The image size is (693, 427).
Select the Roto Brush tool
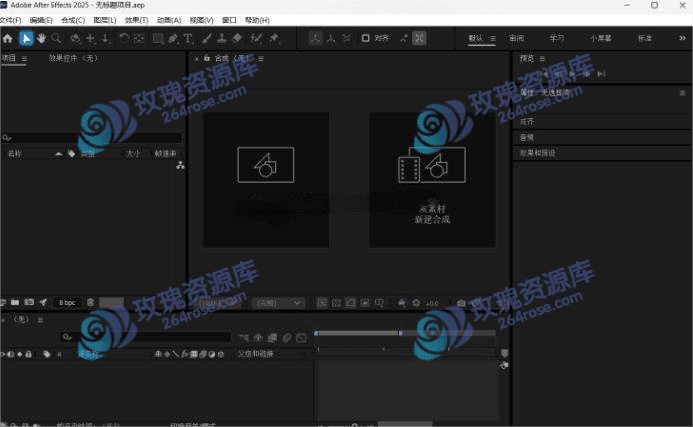point(256,38)
